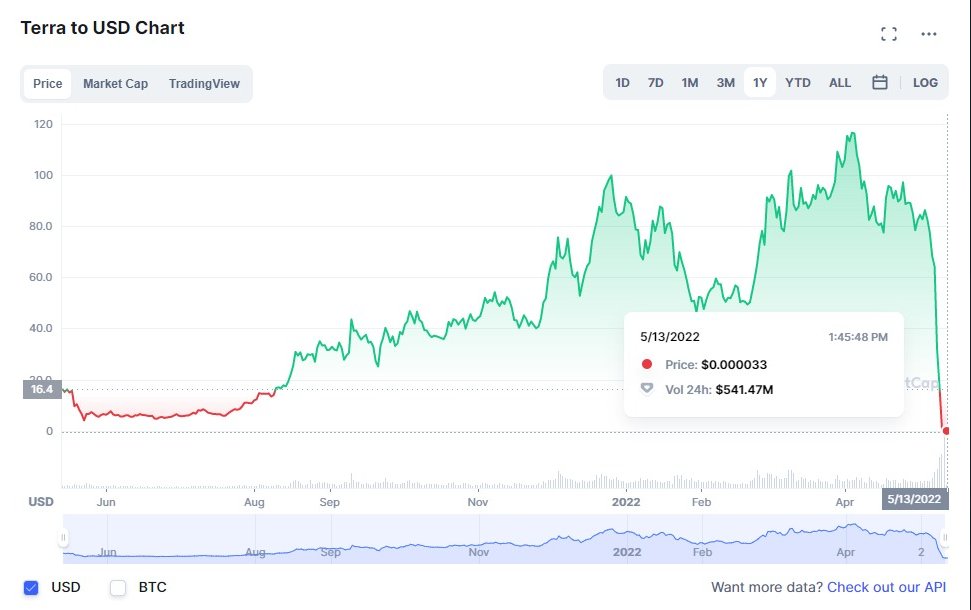This screenshot has width=971, height=610.
Task: Click the Terra to USD Chart heading
Action: pyautogui.click(x=103, y=28)
